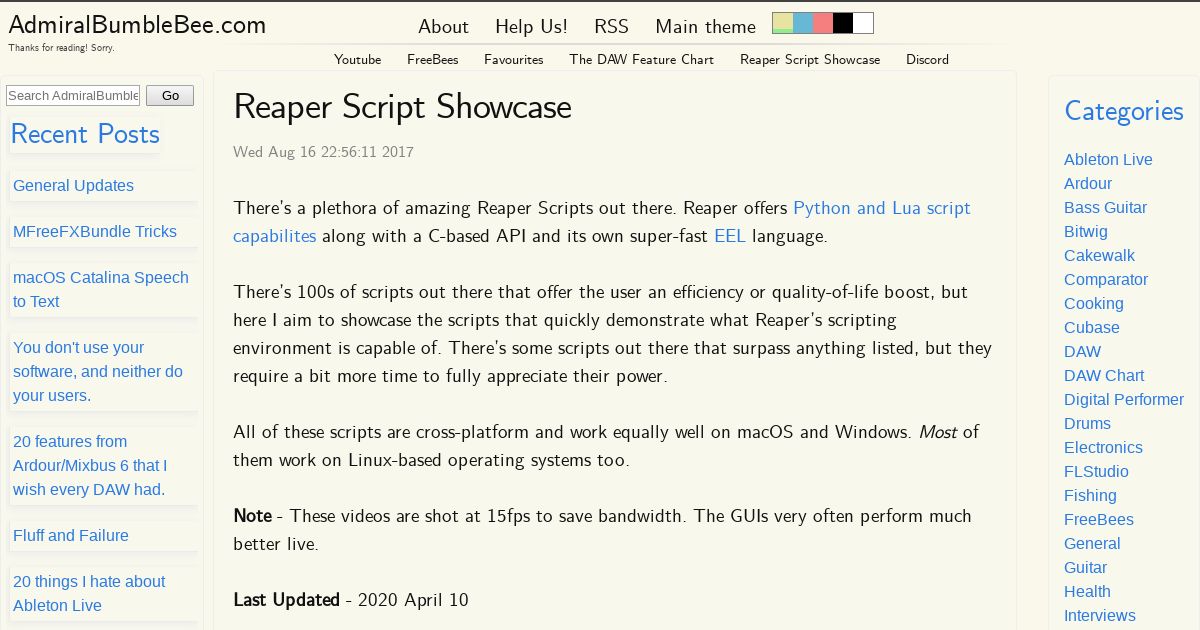Open the Help Us! page
Screen dimensions: 1200x630
pos(531,27)
